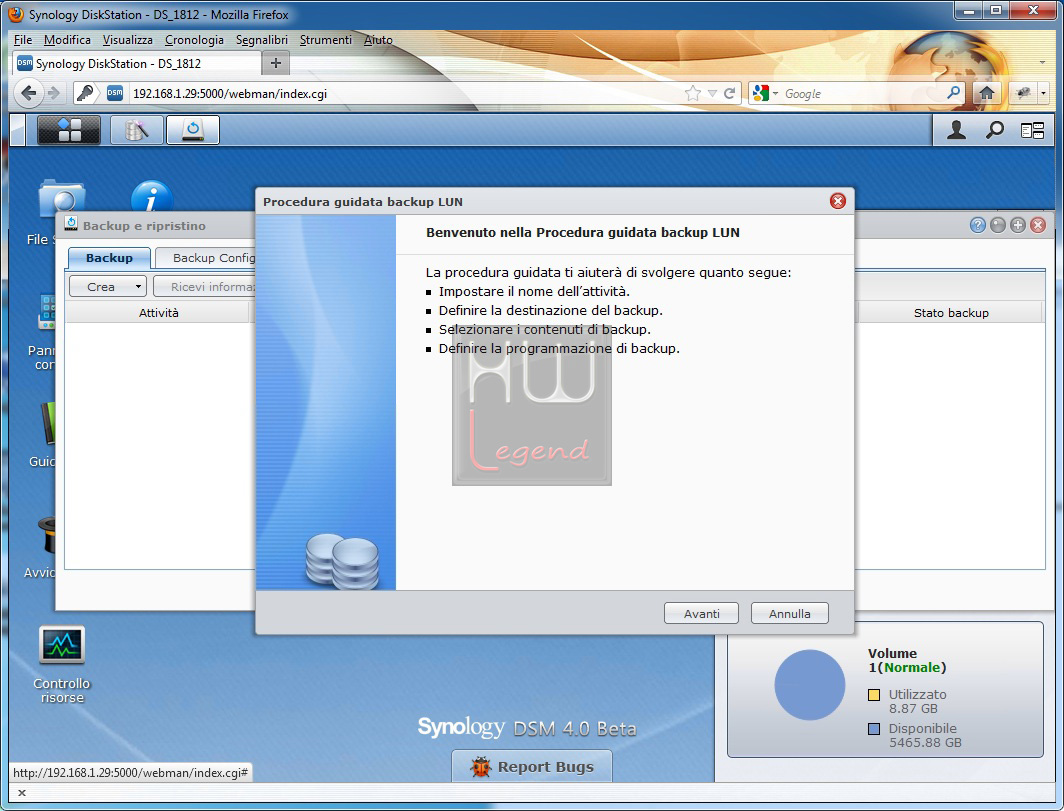
Task: Expand the Crea dropdown button
Action: (x=138, y=286)
